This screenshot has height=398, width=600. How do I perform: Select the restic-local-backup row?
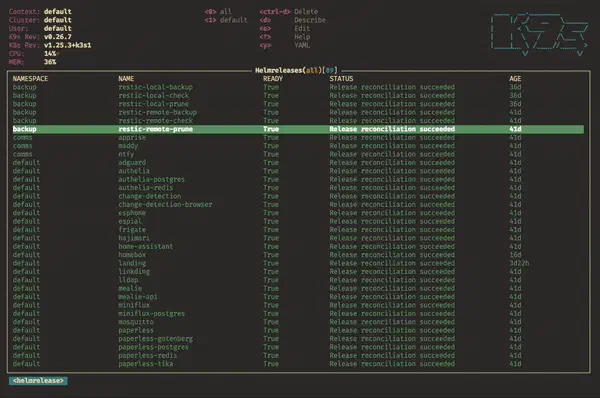click(298, 87)
